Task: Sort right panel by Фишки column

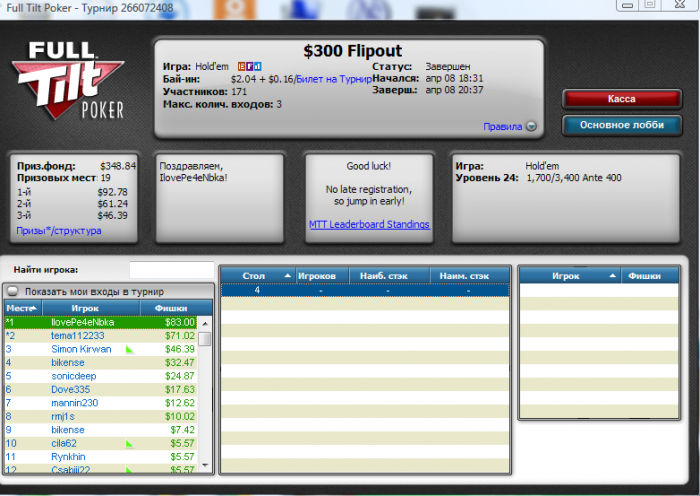Action: click(x=650, y=276)
